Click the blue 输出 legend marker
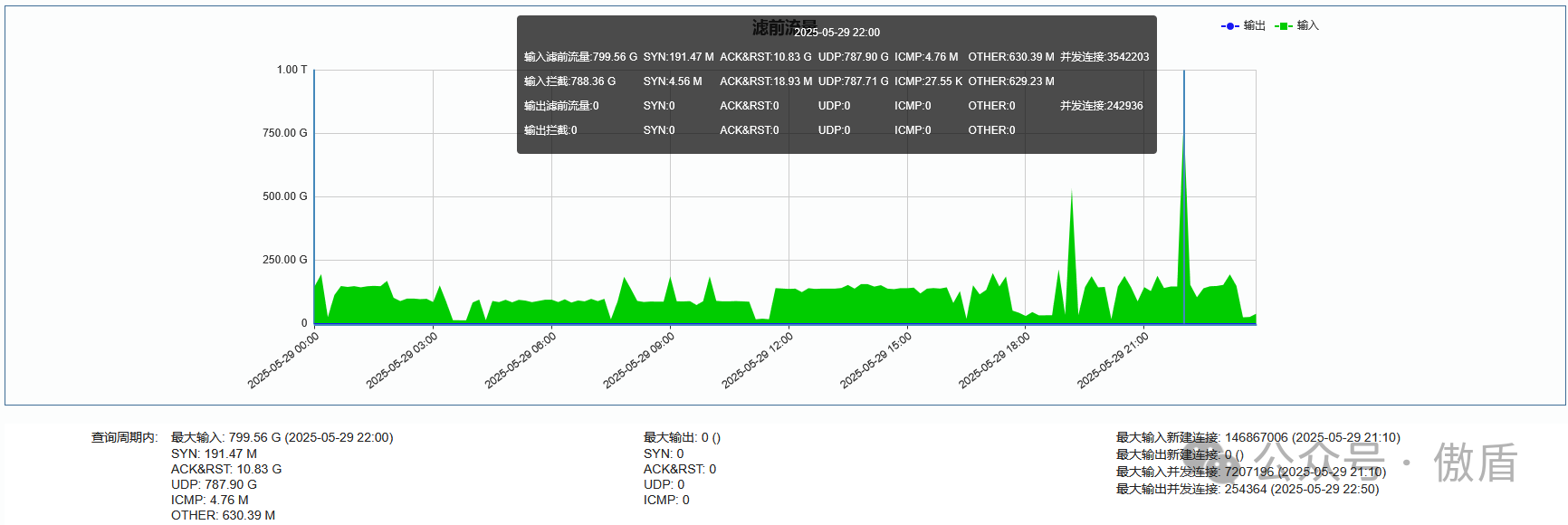 click(x=1229, y=26)
